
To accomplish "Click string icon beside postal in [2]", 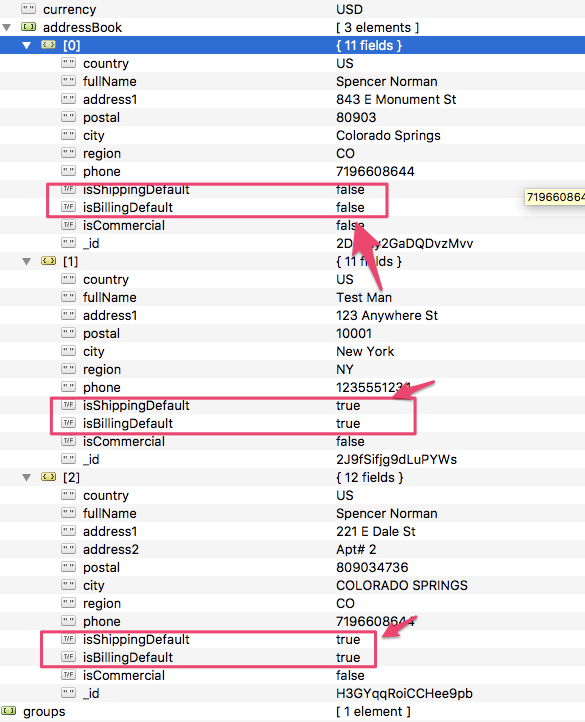I will [69, 567].
